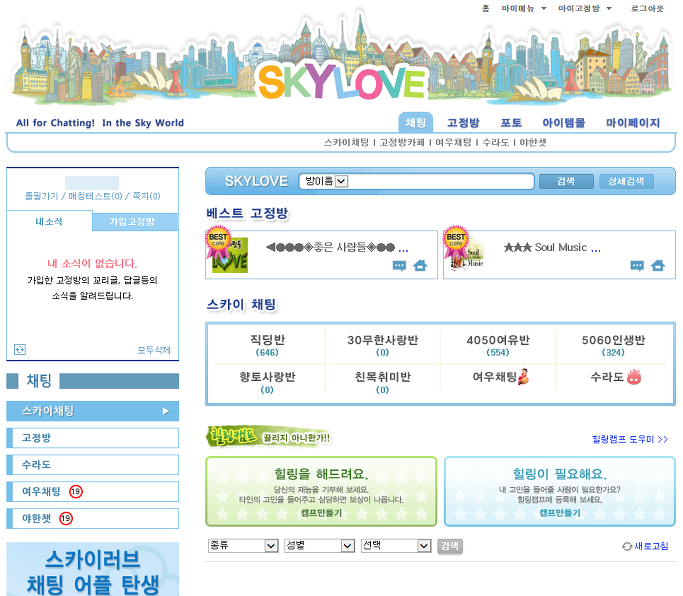Select the 마이페이지 main navigation tab
Viewport: 683px width, 596px height.
click(x=632, y=123)
